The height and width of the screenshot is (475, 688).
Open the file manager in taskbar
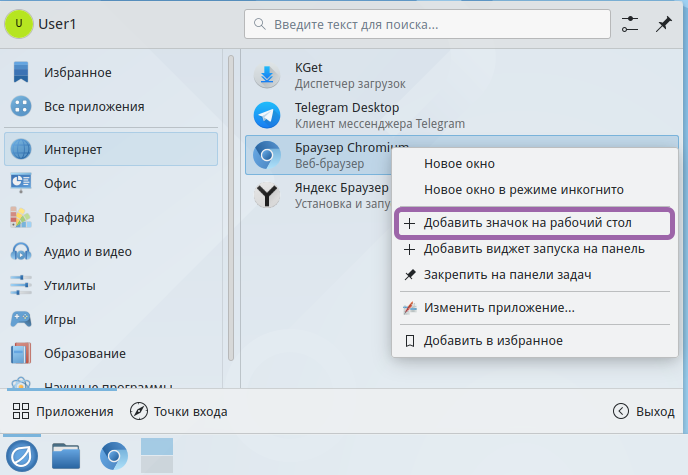tap(66, 456)
